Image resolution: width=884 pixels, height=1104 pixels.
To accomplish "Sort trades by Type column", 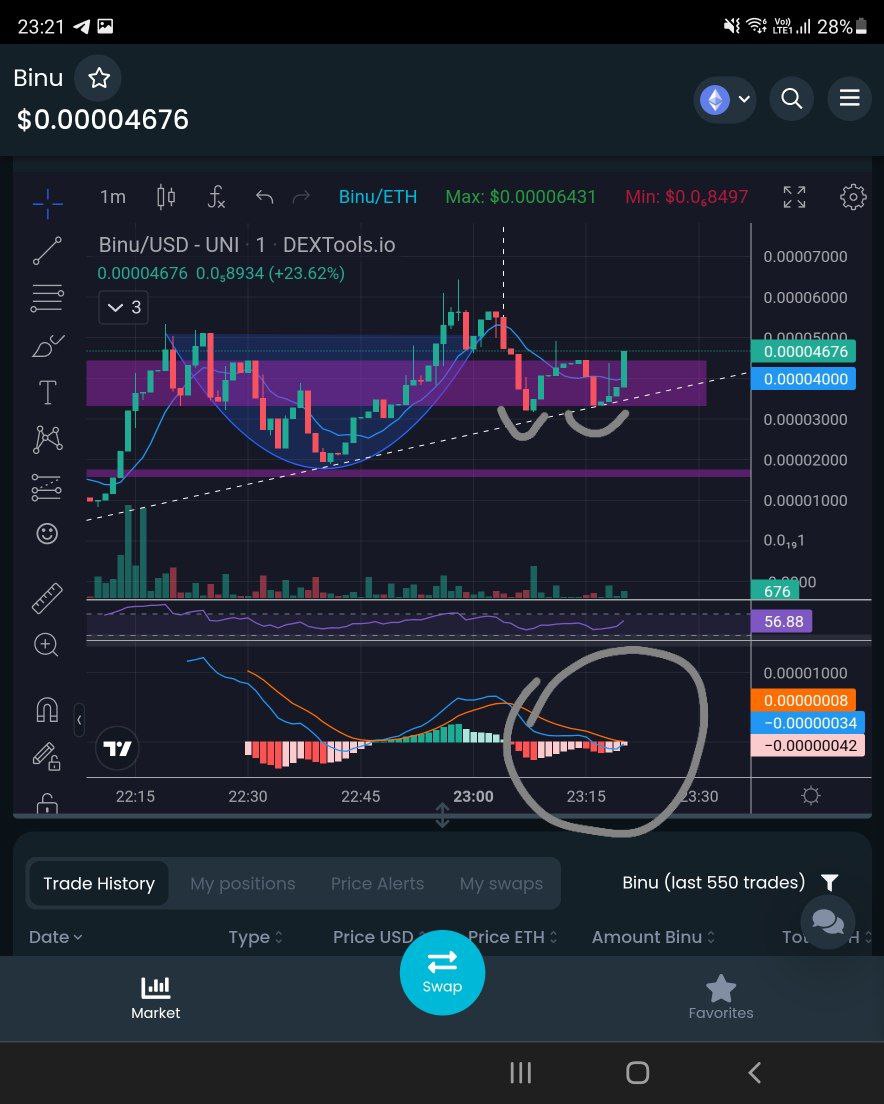I will click(x=255, y=937).
